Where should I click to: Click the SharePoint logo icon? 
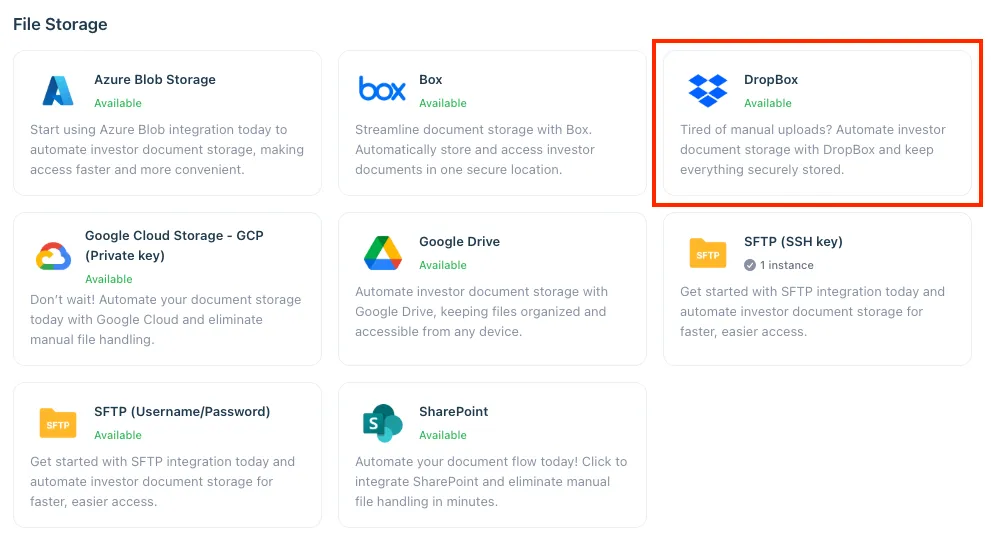382,423
